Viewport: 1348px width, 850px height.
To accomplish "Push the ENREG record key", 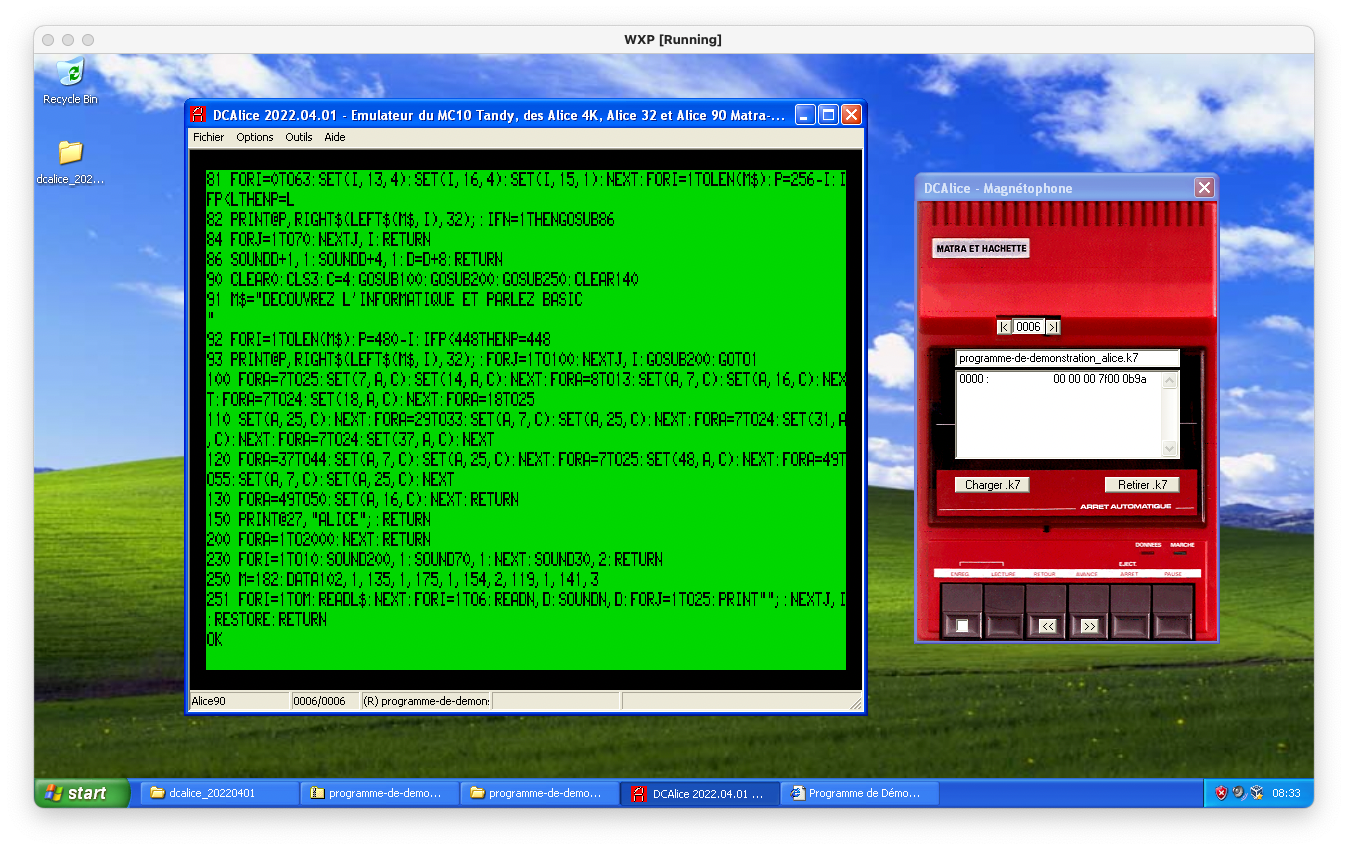I will click(x=962, y=612).
